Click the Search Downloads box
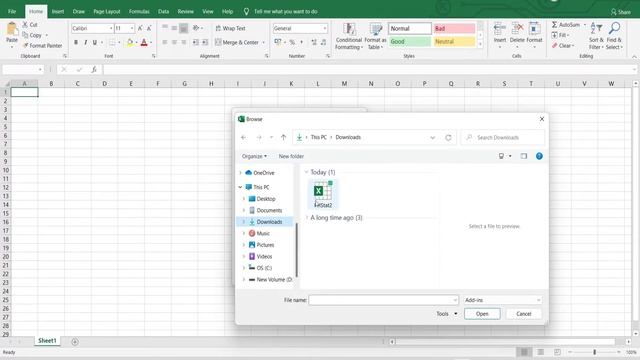Screen dimensions: 640x360 (503, 138)
